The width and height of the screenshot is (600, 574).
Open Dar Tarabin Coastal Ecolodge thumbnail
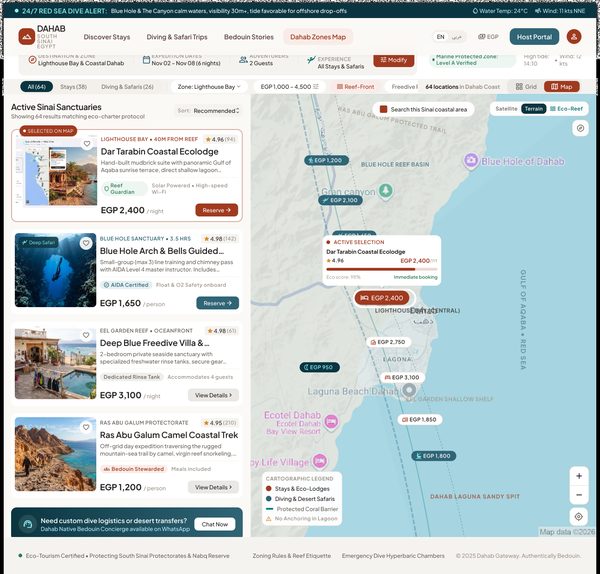pyautogui.click(x=56, y=171)
